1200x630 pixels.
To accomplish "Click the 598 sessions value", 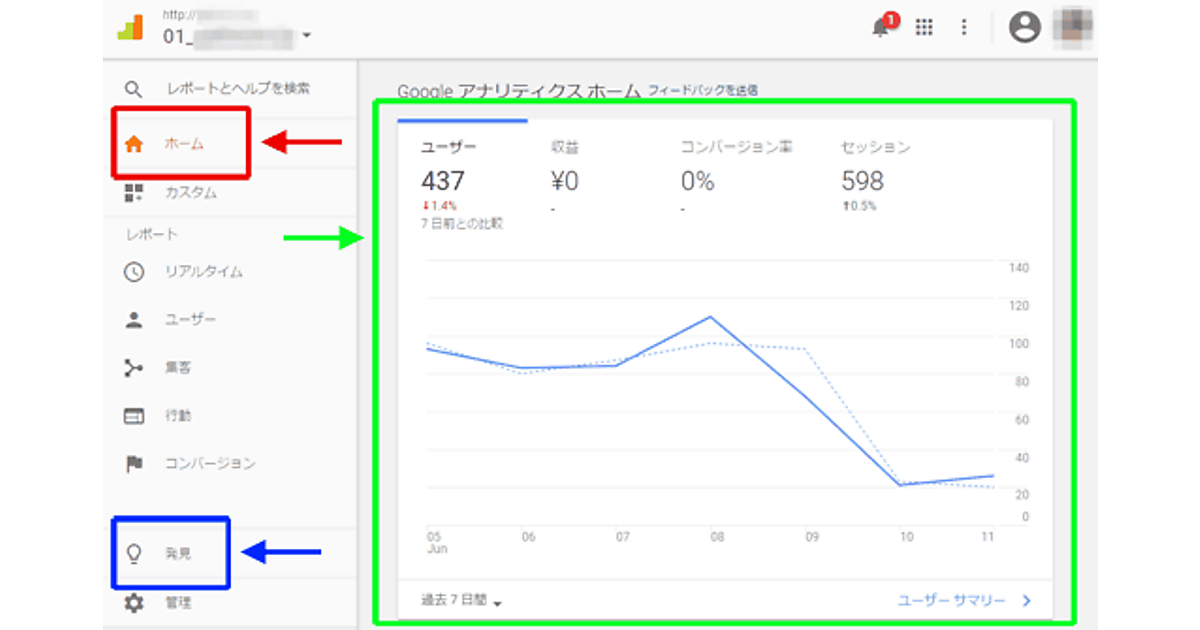I will click(x=863, y=181).
